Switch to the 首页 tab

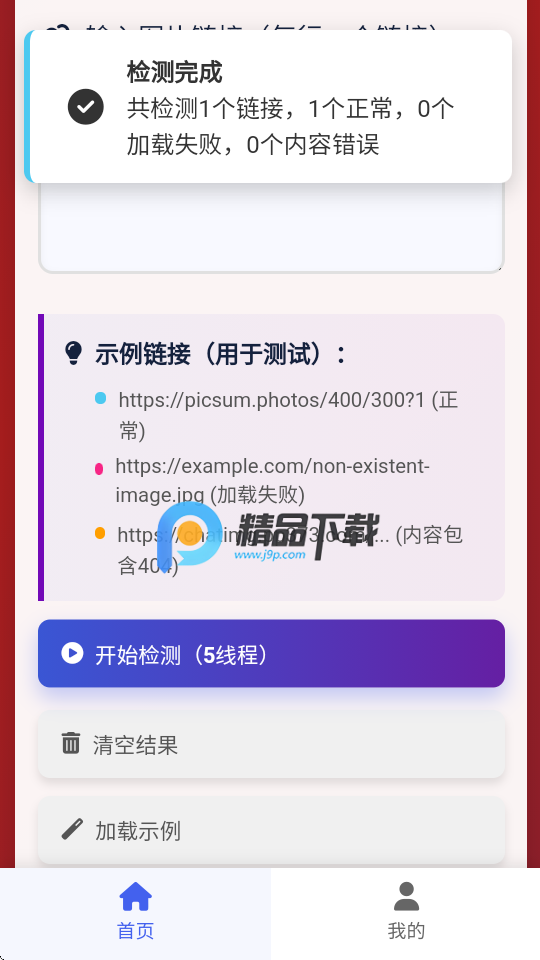point(135,913)
